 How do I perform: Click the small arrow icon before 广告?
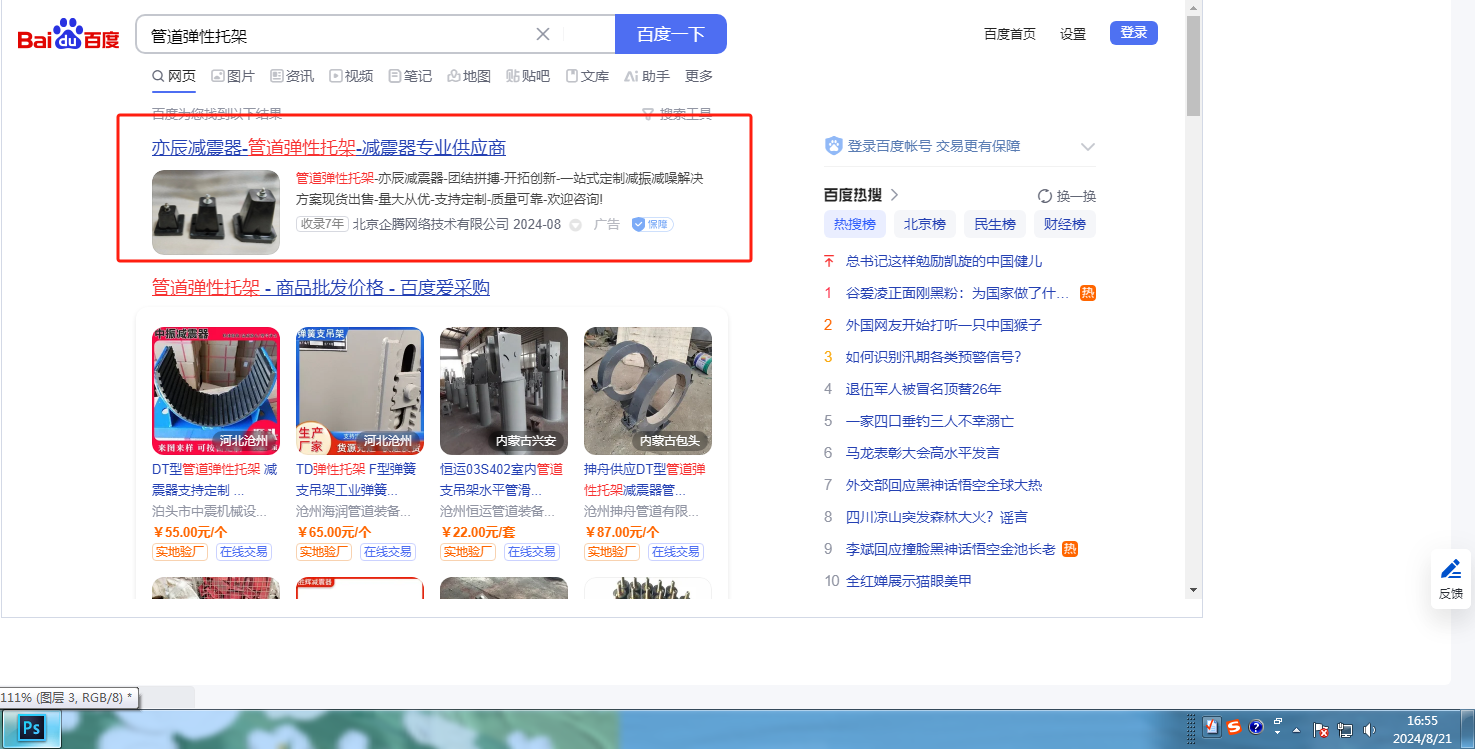click(x=576, y=225)
